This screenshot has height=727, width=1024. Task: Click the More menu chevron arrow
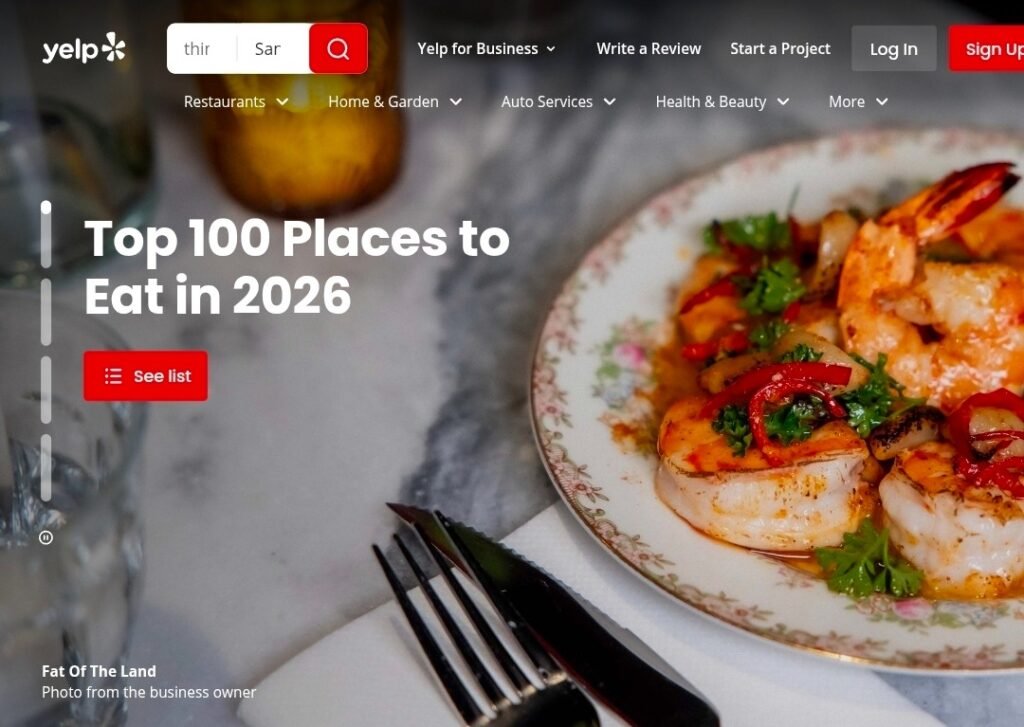click(x=882, y=102)
